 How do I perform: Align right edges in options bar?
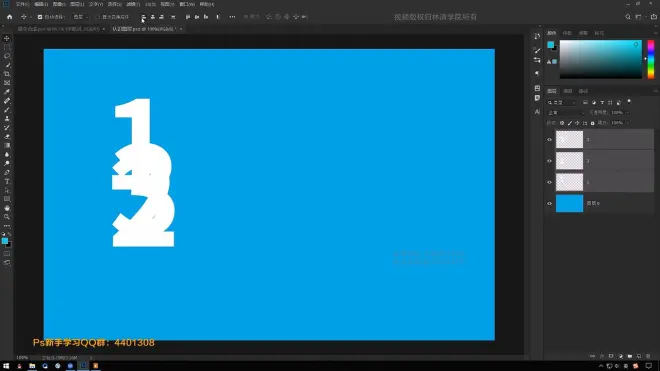[162, 17]
